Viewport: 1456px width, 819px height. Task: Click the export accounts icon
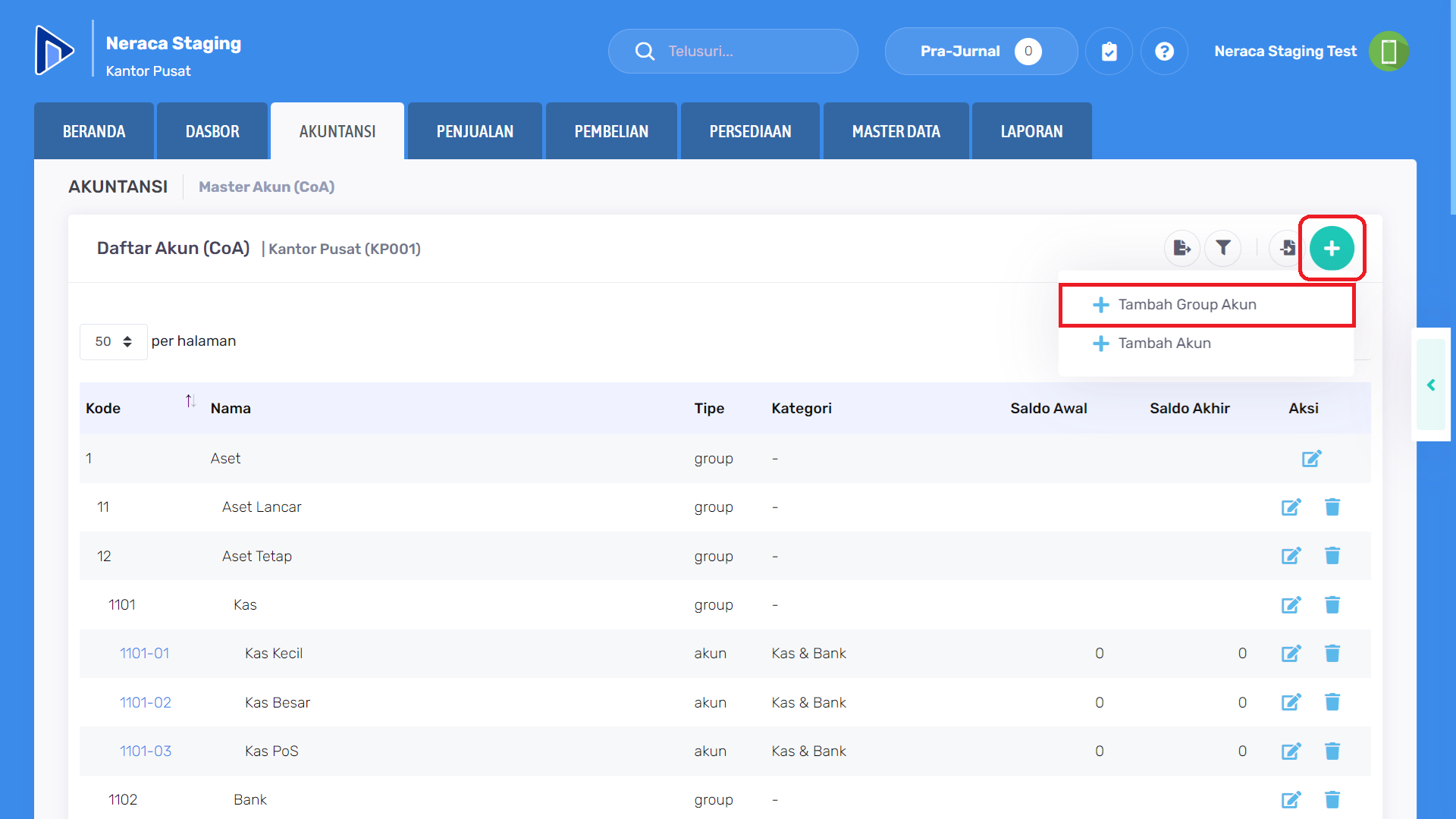1182,248
